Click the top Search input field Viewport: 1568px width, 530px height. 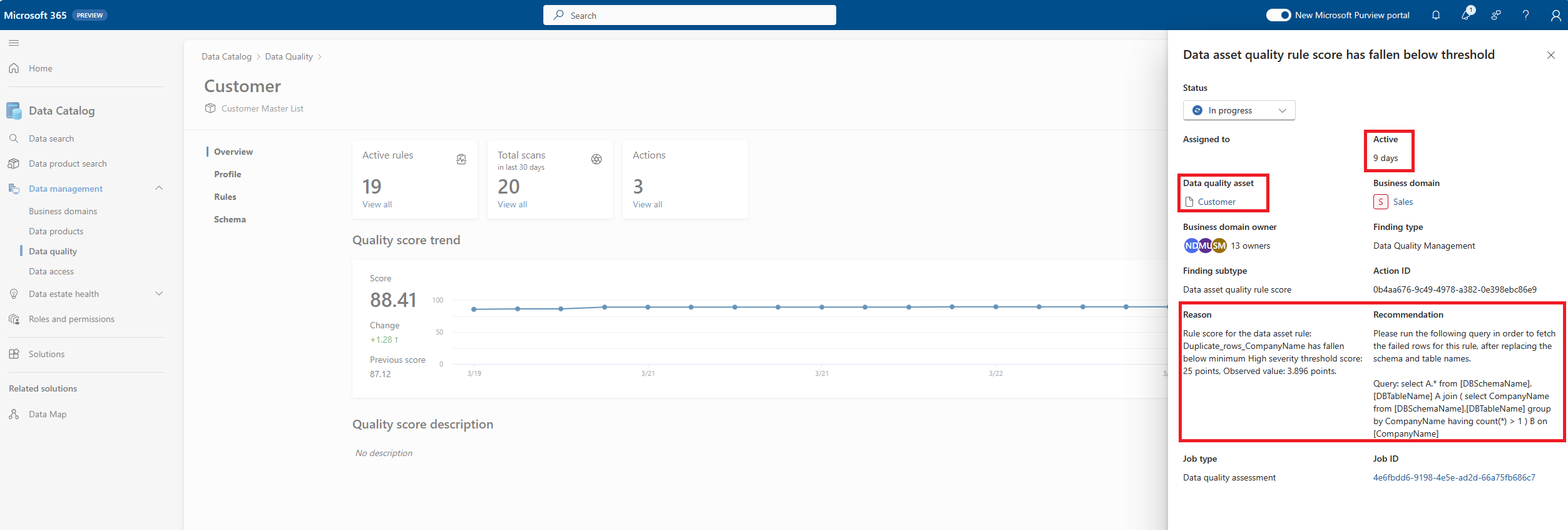pos(689,15)
